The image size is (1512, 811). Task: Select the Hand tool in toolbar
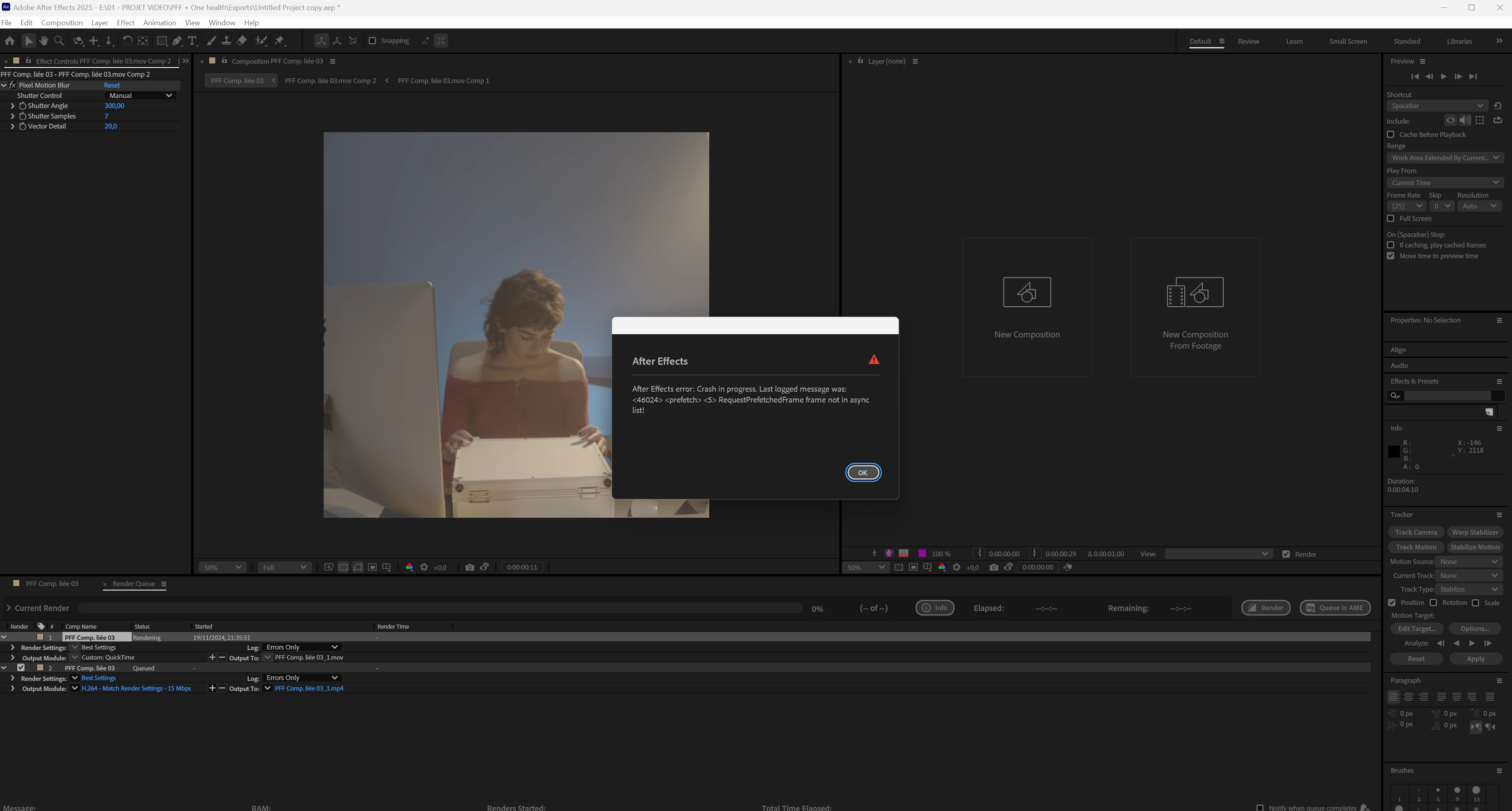tap(43, 41)
